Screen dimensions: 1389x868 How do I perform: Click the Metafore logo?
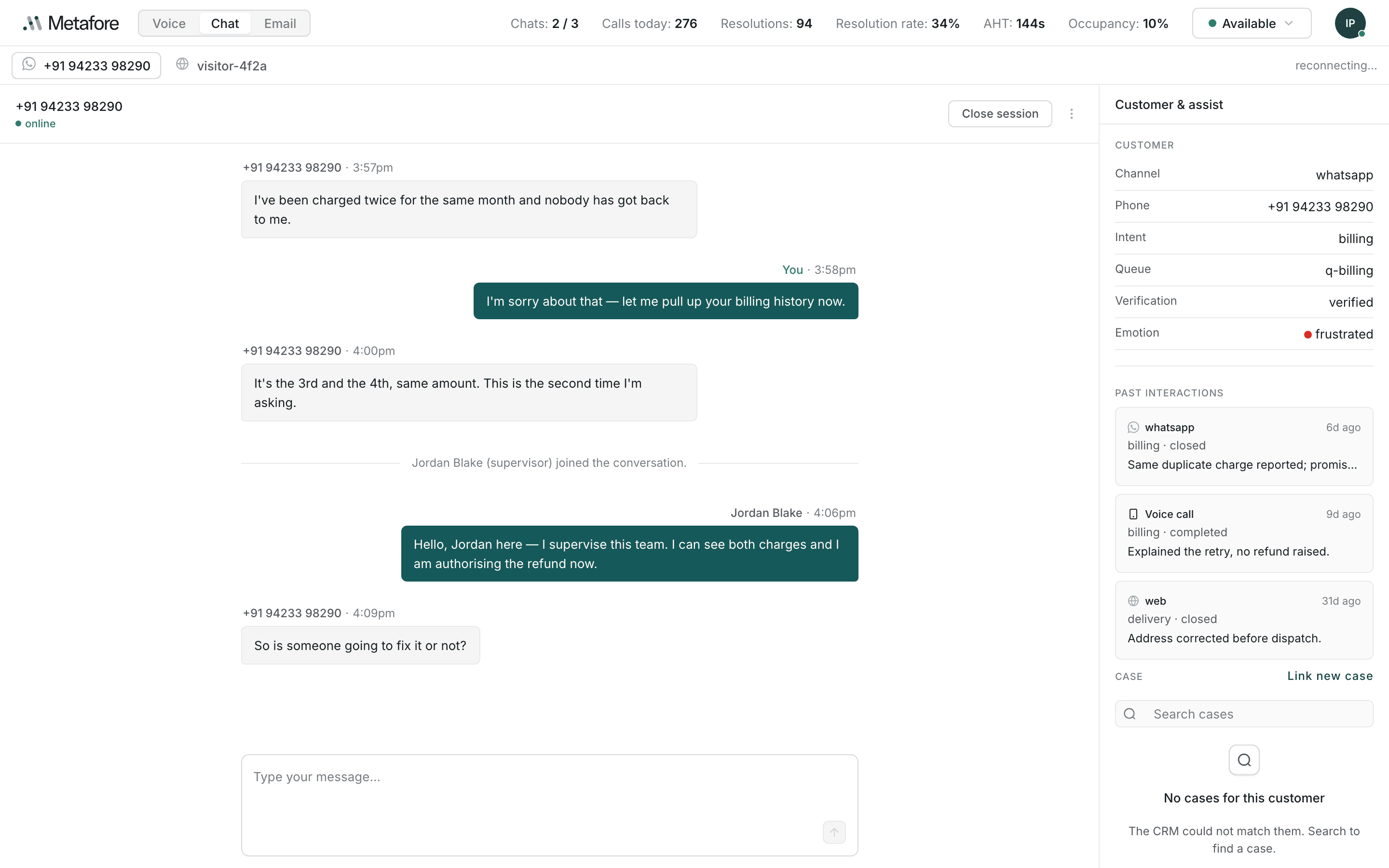coord(70,24)
